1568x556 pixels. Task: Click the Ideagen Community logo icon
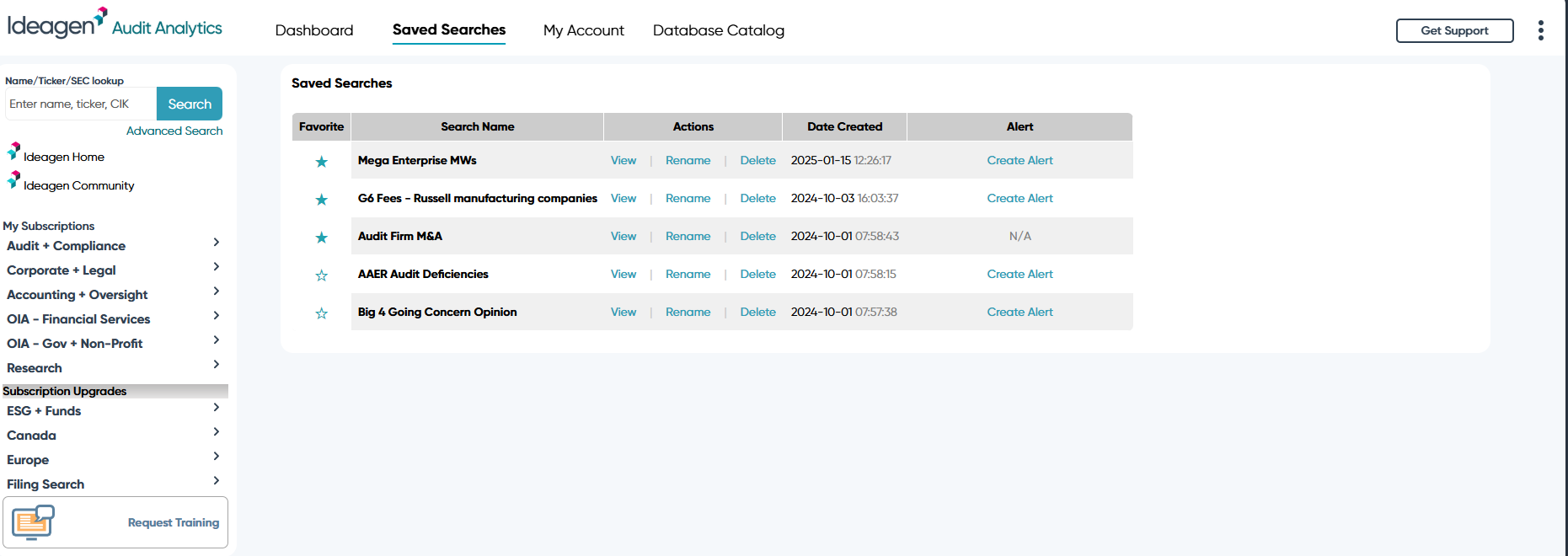click(x=14, y=180)
